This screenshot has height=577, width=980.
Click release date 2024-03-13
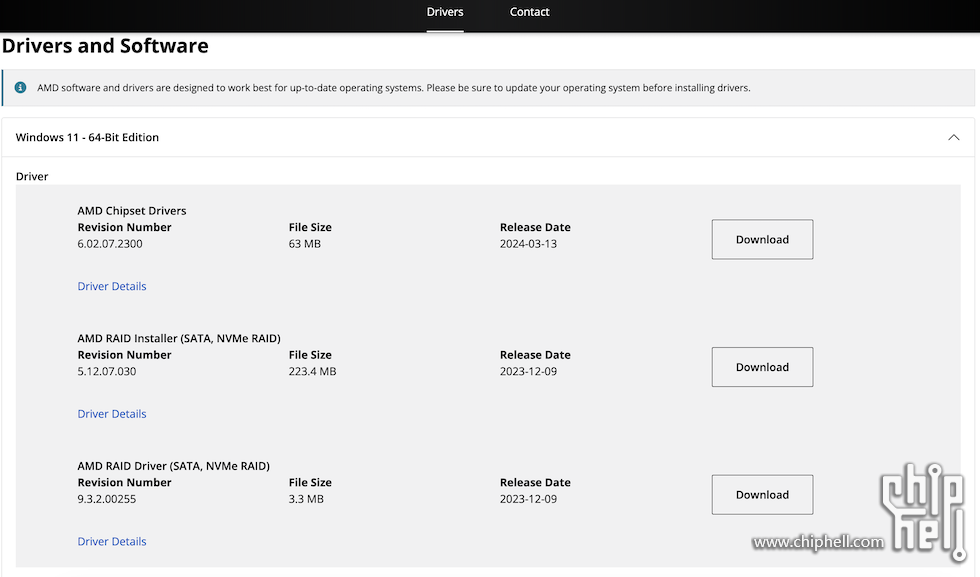coord(528,244)
